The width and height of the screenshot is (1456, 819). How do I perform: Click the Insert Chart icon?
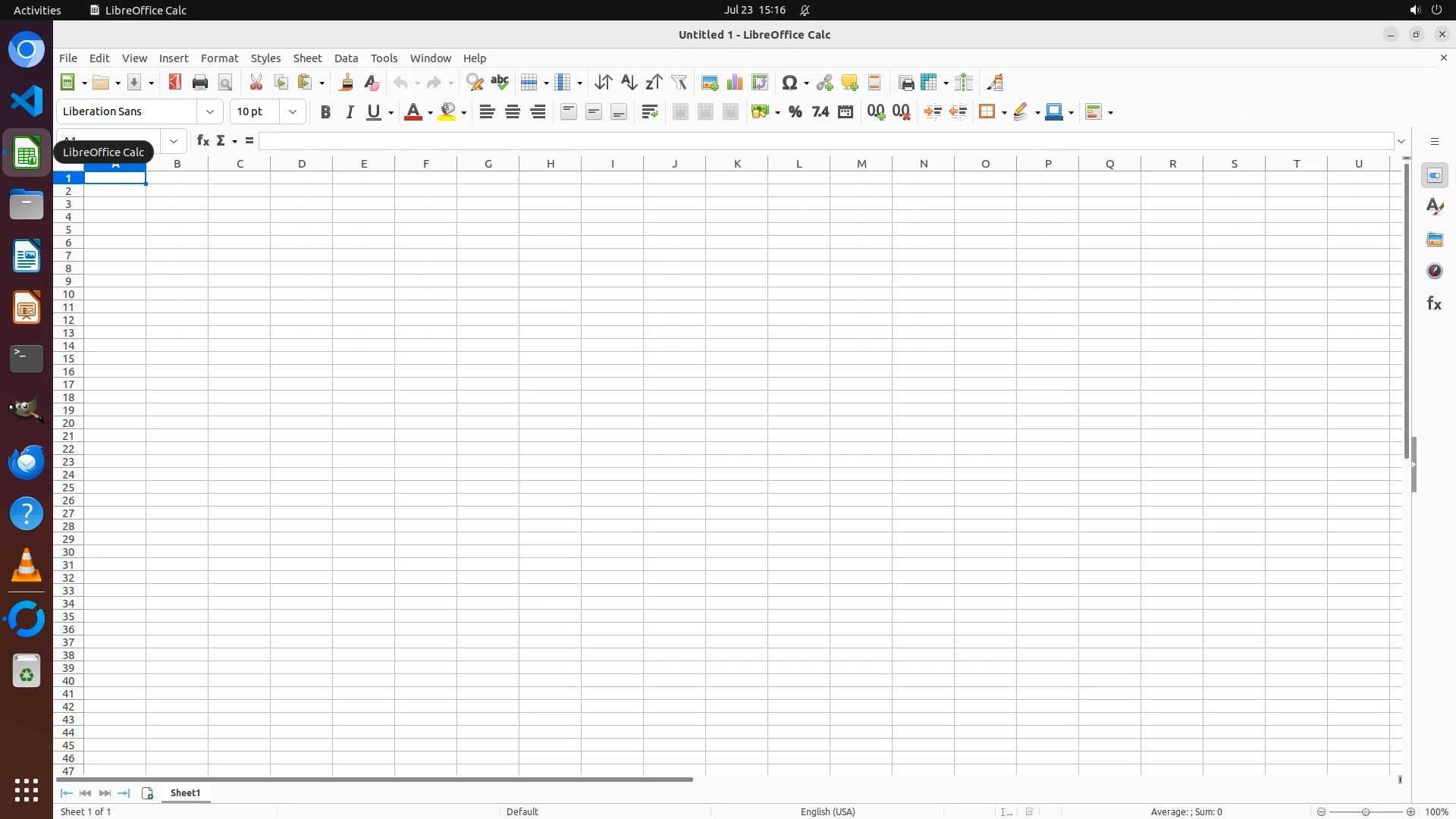coord(734,83)
